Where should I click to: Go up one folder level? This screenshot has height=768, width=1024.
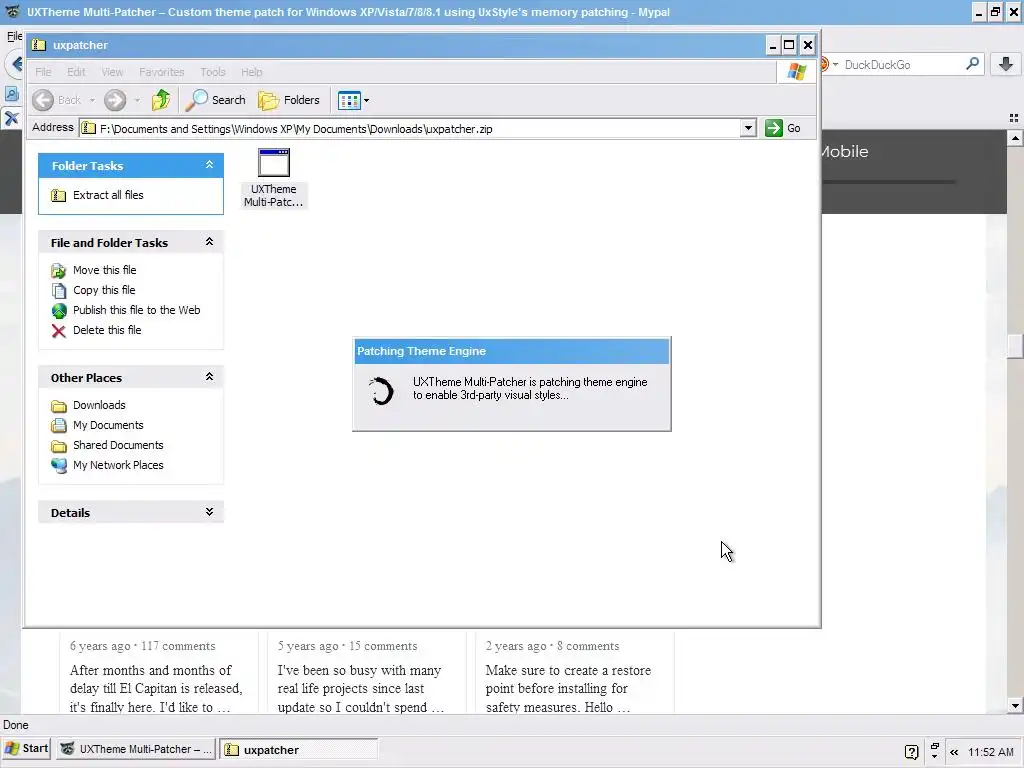point(161,100)
